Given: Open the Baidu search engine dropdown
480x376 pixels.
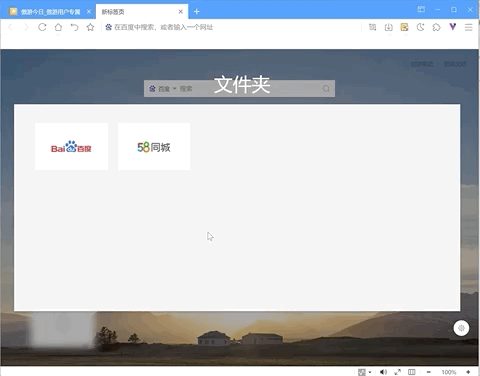Looking at the screenshot, I should tap(162, 89).
